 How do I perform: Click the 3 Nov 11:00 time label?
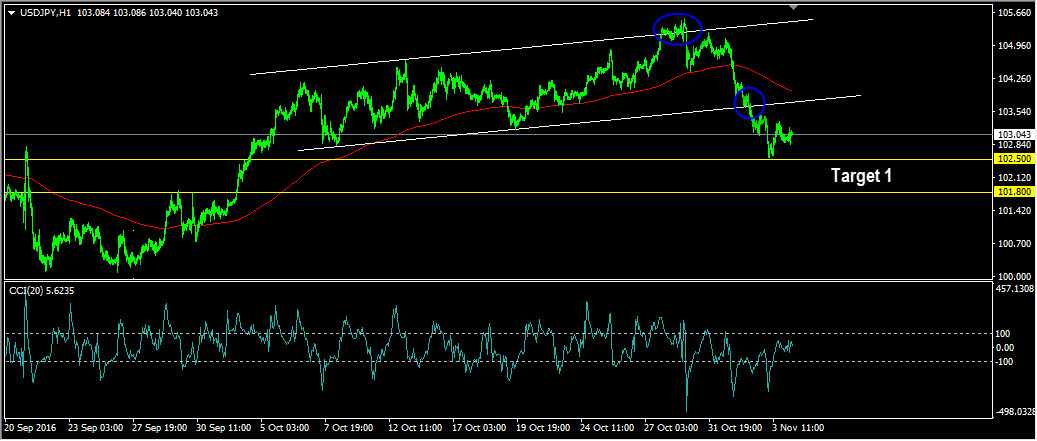click(796, 428)
